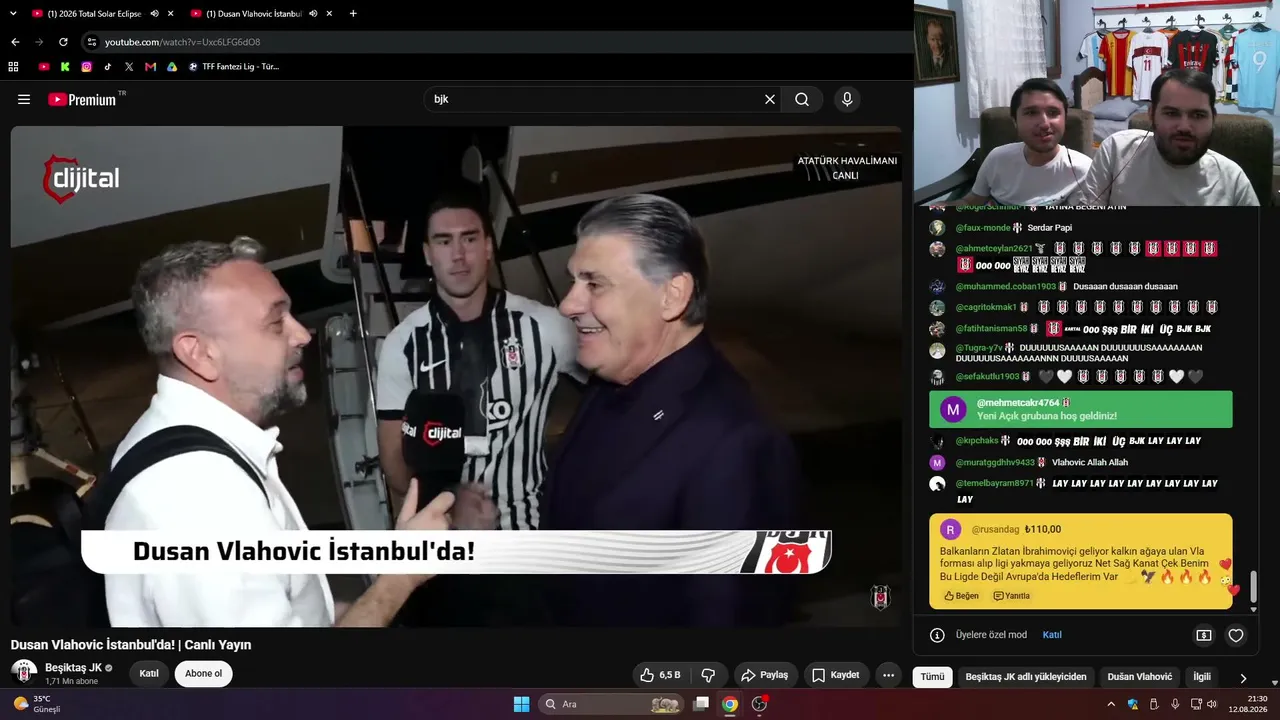Screen dimensions: 1280x720
Task: Go back with the browser back arrow
Action: click(x=15, y=42)
